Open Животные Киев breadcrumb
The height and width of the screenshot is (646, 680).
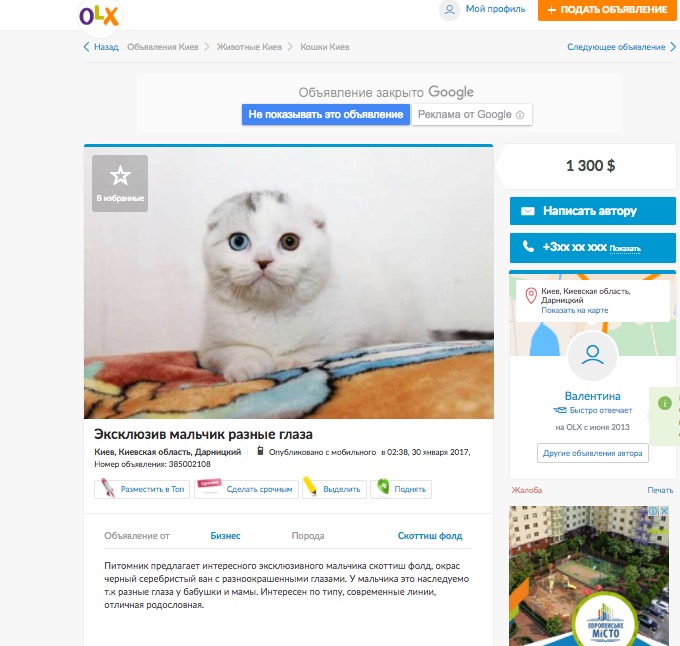[x=249, y=47]
